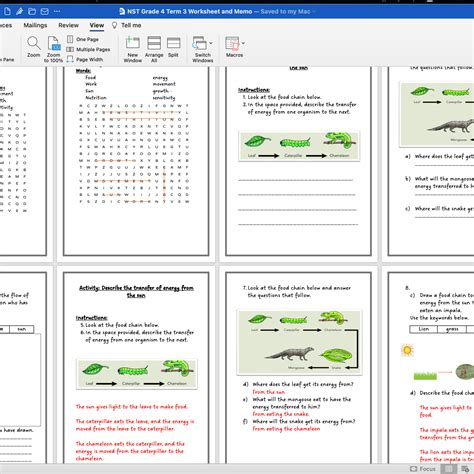The height and width of the screenshot is (474, 474).
Task: Expand the Macros dropdown arrow
Action: pyautogui.click(x=243, y=43)
